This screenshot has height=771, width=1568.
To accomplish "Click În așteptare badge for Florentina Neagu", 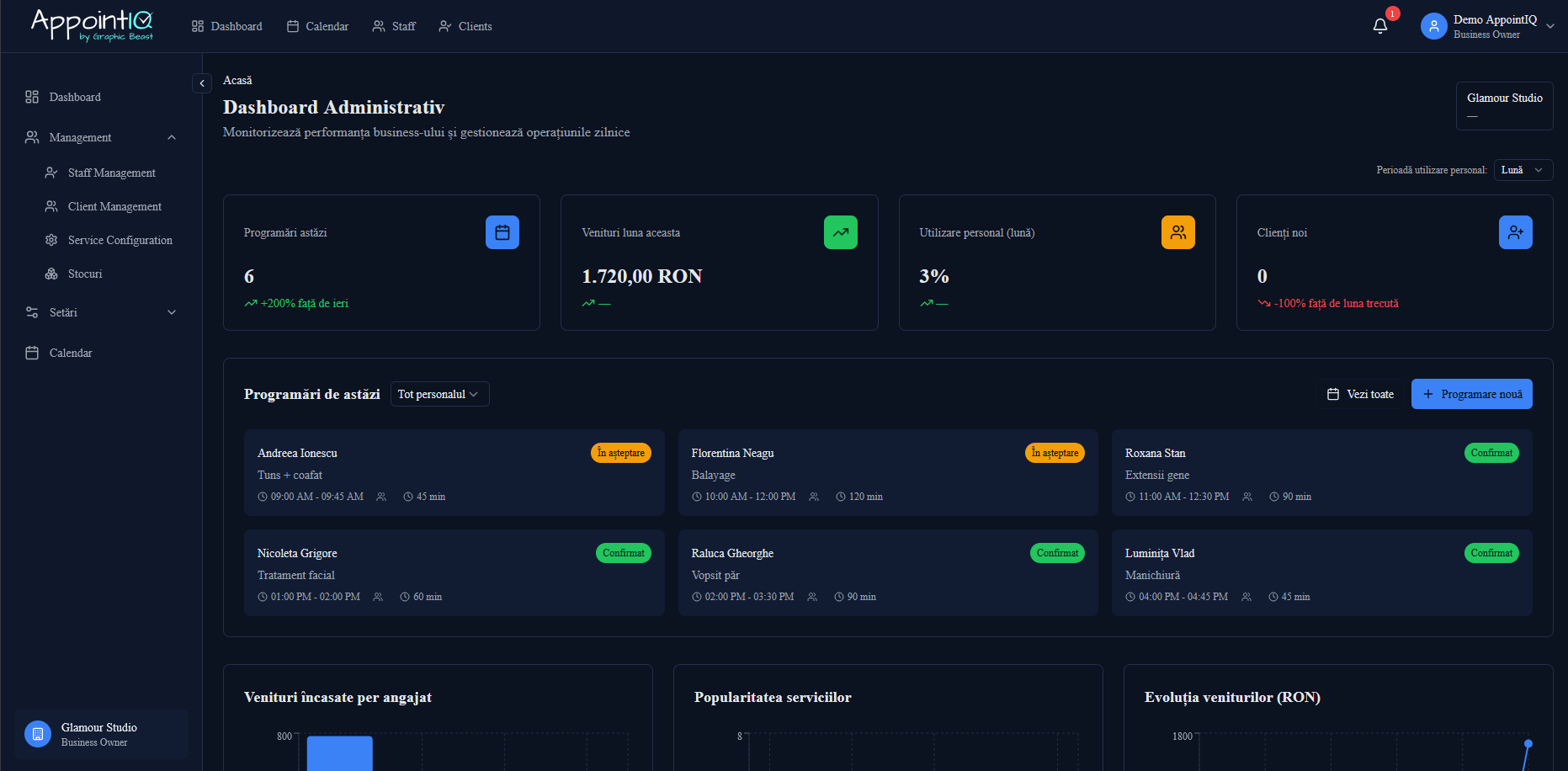I will pyautogui.click(x=1055, y=453).
